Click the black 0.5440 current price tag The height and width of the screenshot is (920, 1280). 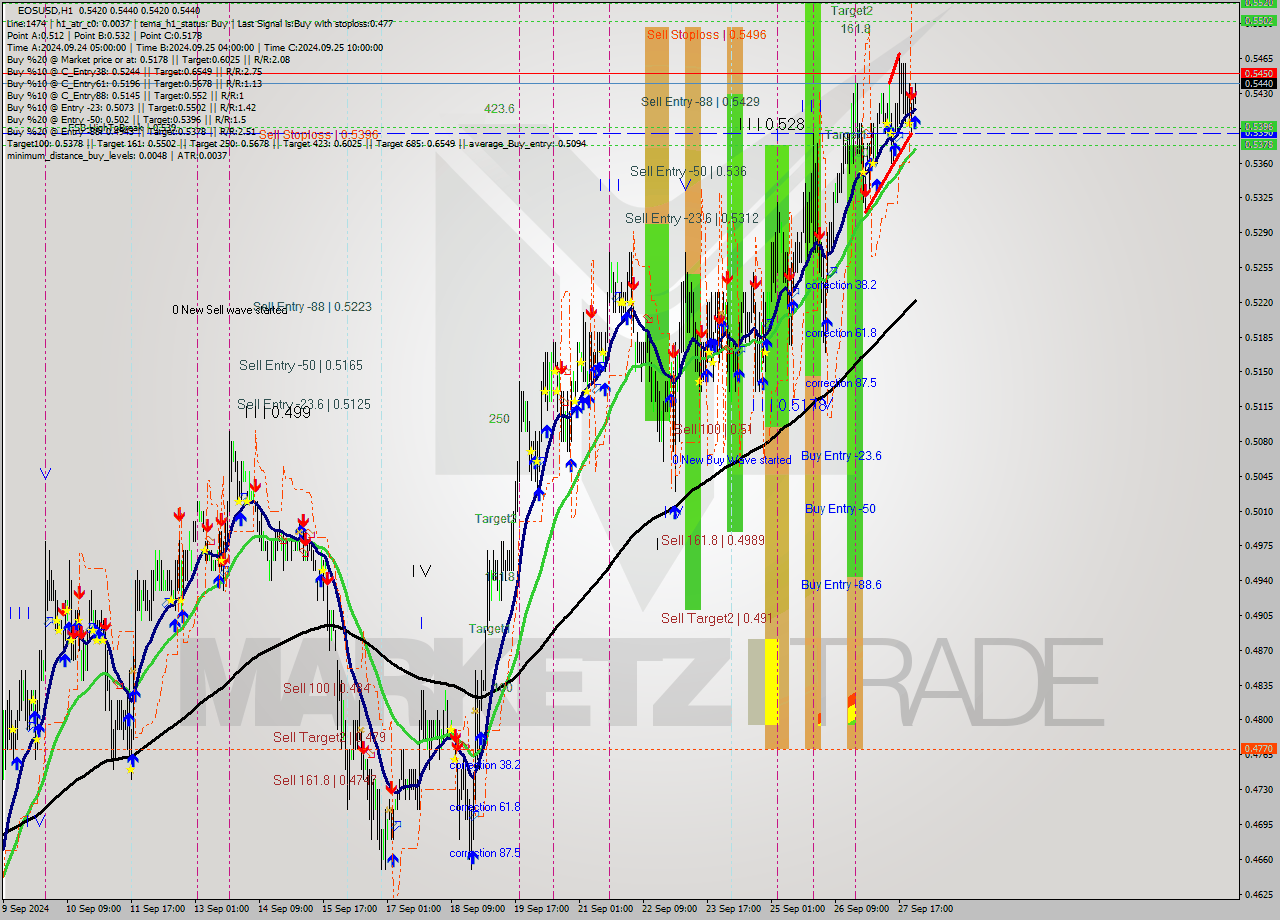click(1257, 83)
